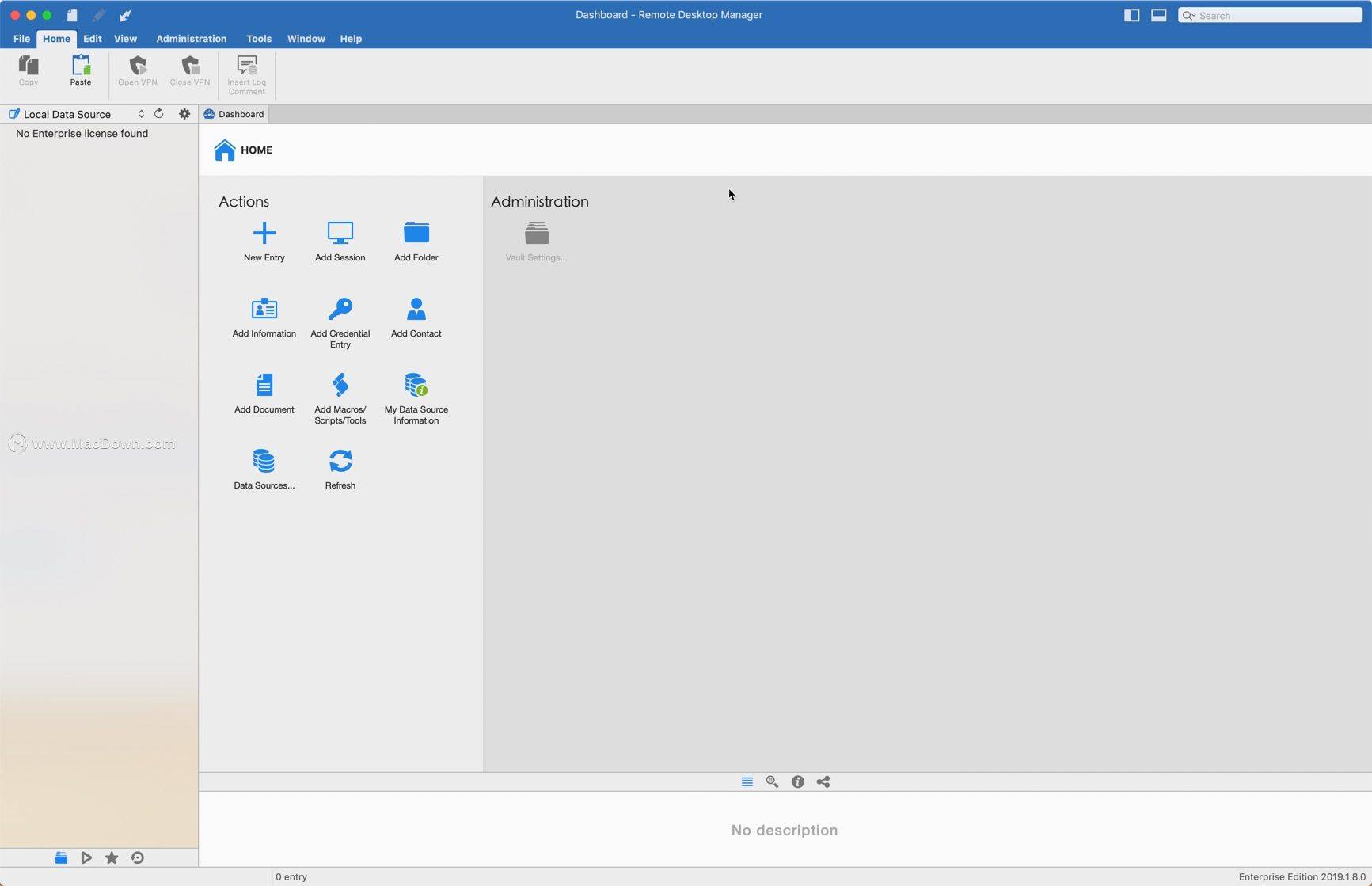Click the Copy toolbar button
Image resolution: width=1372 pixels, height=886 pixels.
tap(29, 70)
